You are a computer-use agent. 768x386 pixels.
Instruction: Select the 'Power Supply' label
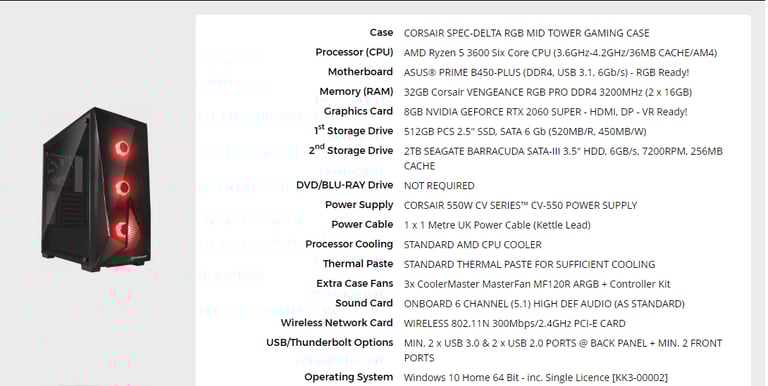pos(359,205)
